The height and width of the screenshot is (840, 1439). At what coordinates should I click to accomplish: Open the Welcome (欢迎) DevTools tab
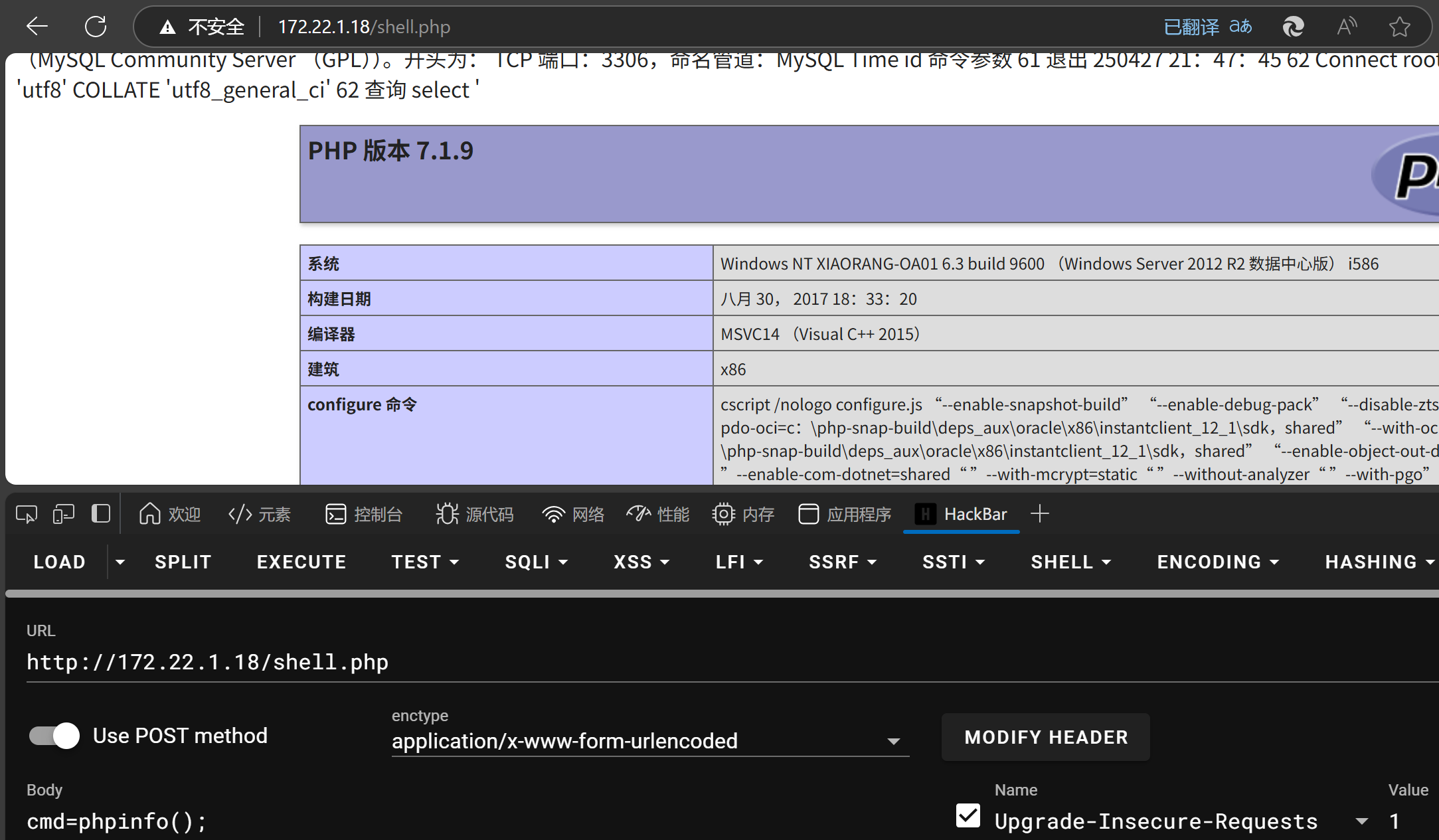point(169,514)
